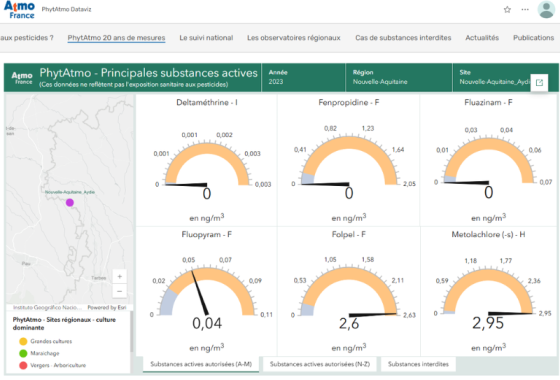Viewport: 560px width, 380px height.
Task: Open Cas de substances interdites
Action: [403, 38]
